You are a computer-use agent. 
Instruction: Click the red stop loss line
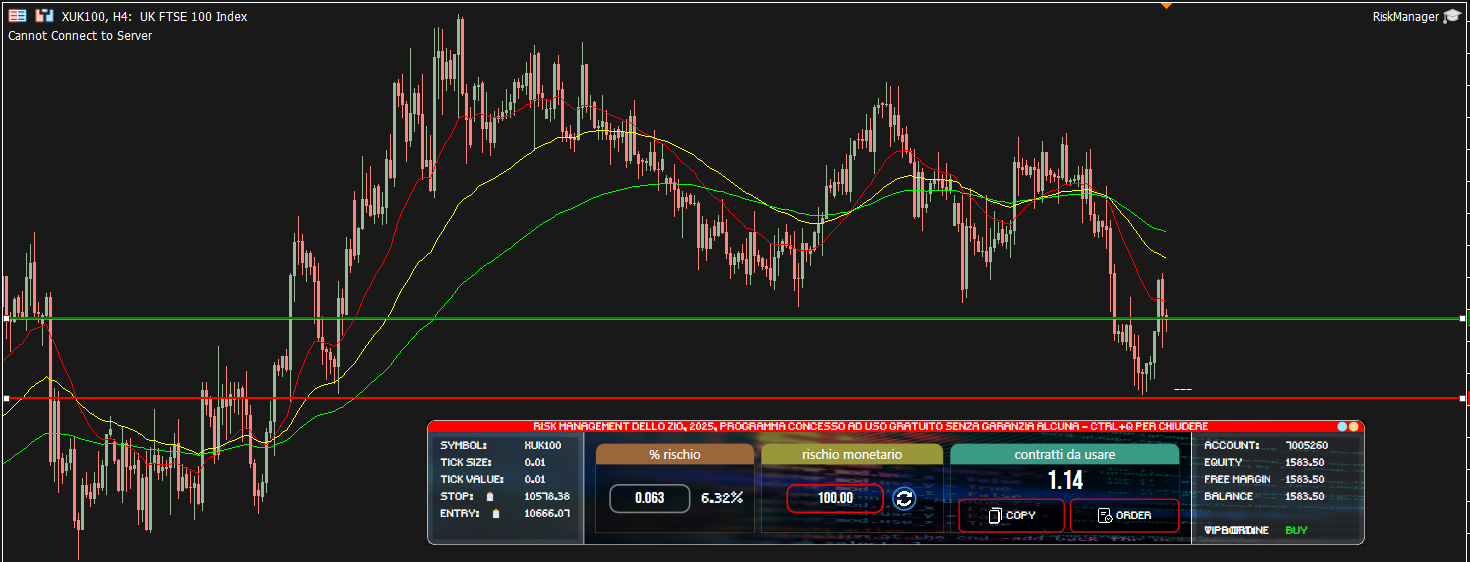tap(735, 398)
